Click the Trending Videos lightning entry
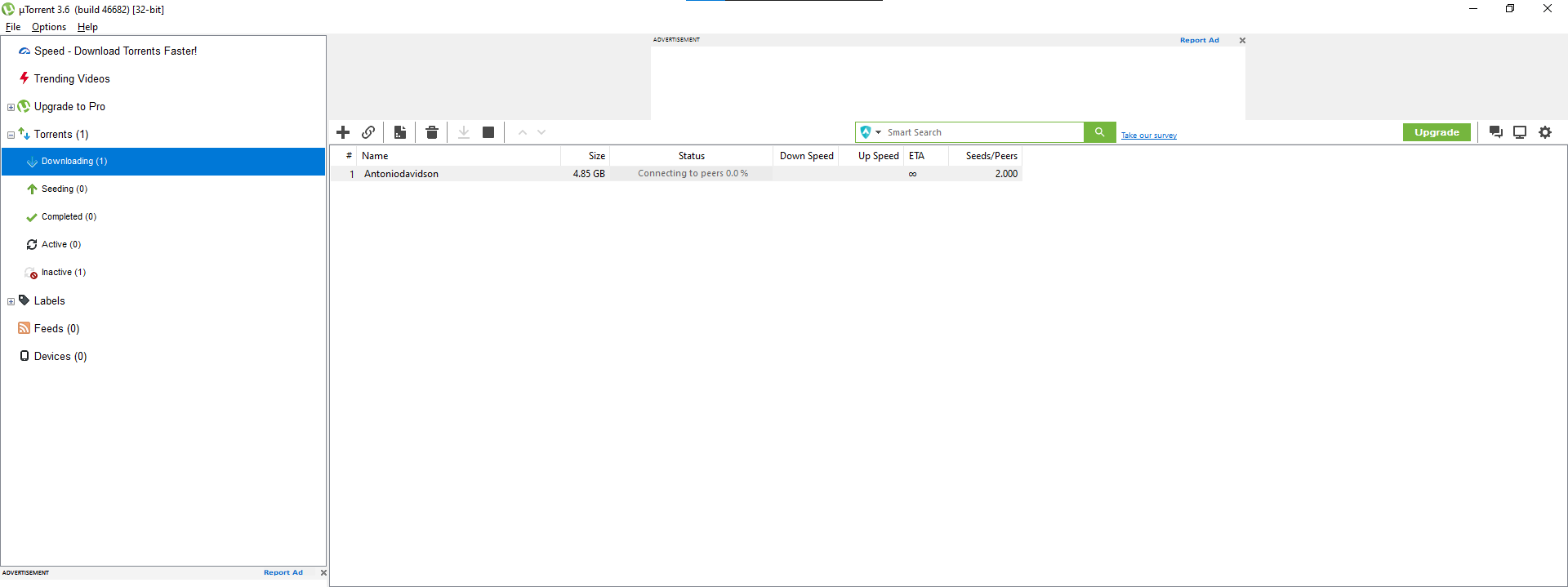The image size is (1568, 587). pyautogui.click(x=72, y=79)
